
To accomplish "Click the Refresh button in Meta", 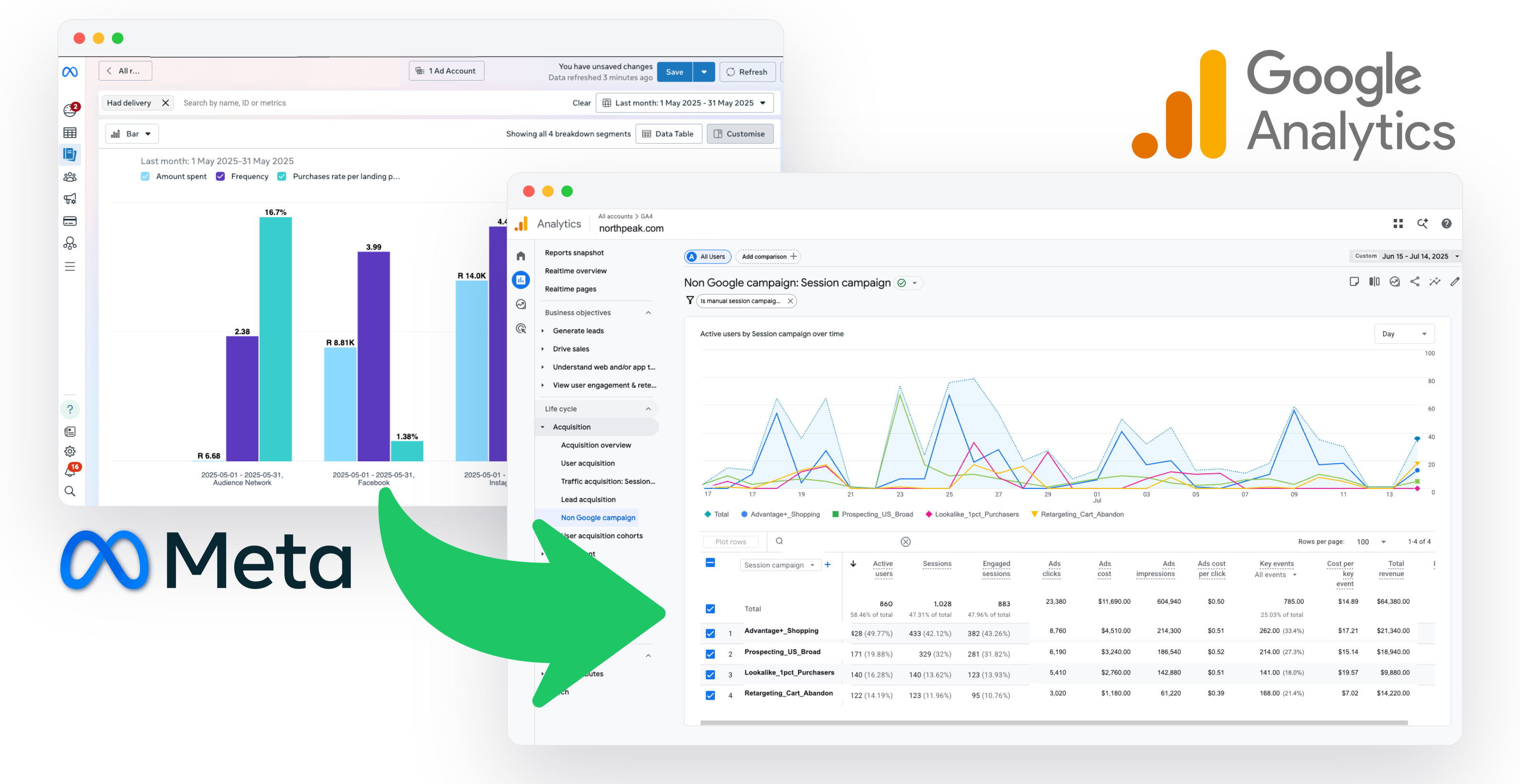I will click(x=747, y=72).
